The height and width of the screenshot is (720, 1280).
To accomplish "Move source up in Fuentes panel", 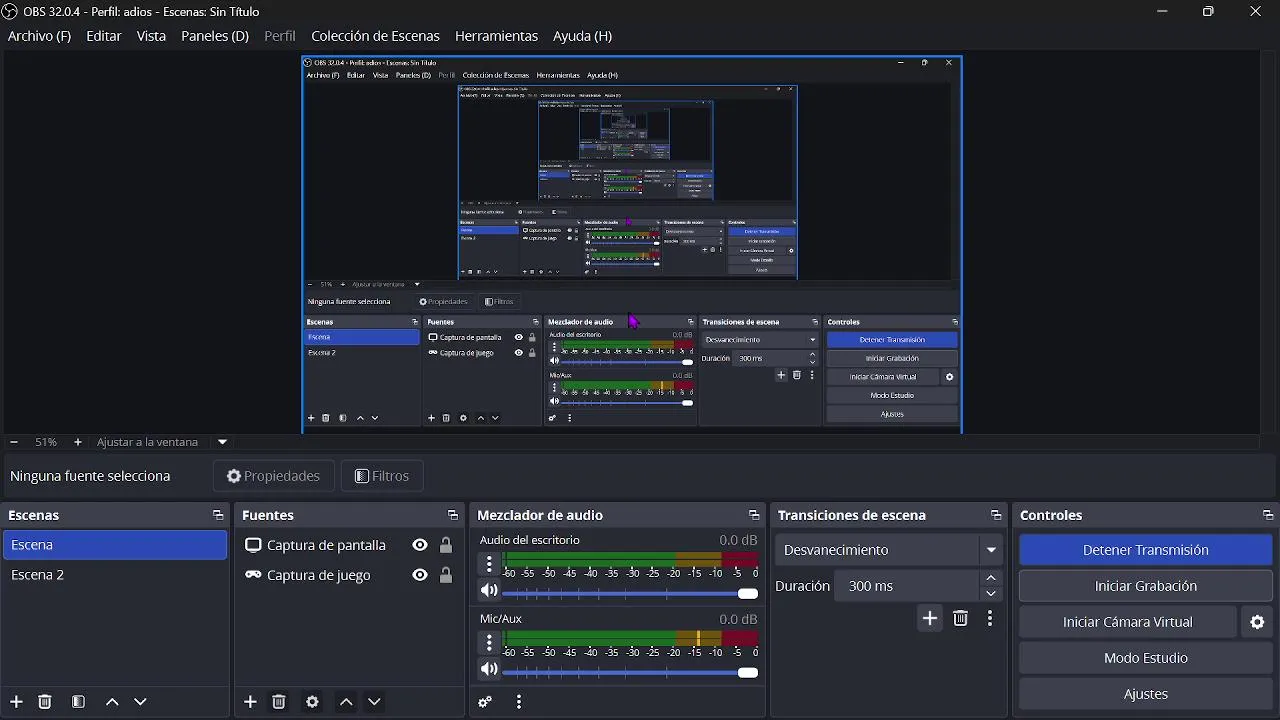I will pyautogui.click(x=346, y=702).
